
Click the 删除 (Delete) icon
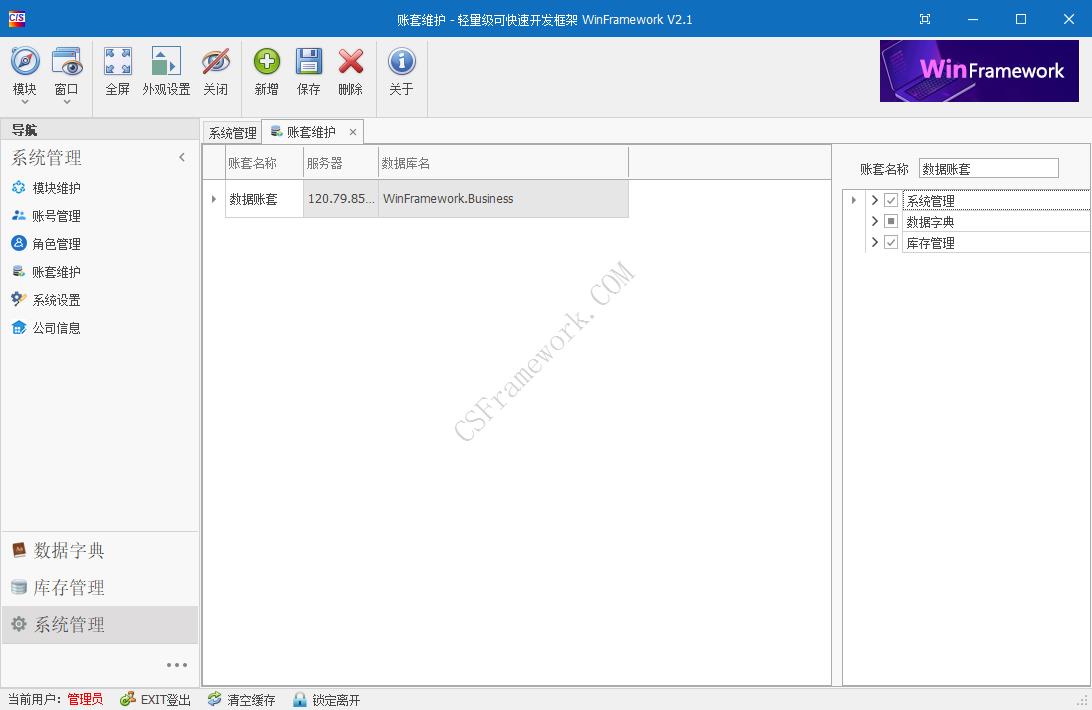(351, 70)
